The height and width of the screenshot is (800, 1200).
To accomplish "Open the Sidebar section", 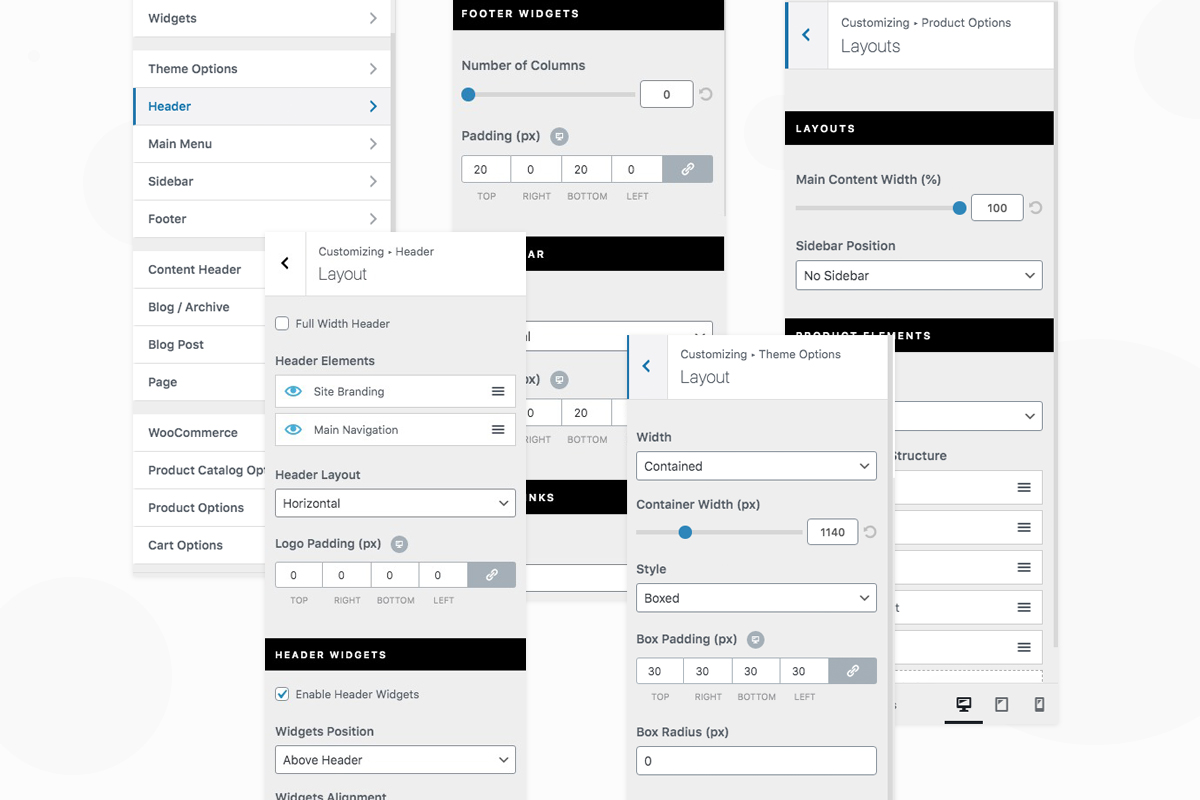I will coord(262,181).
